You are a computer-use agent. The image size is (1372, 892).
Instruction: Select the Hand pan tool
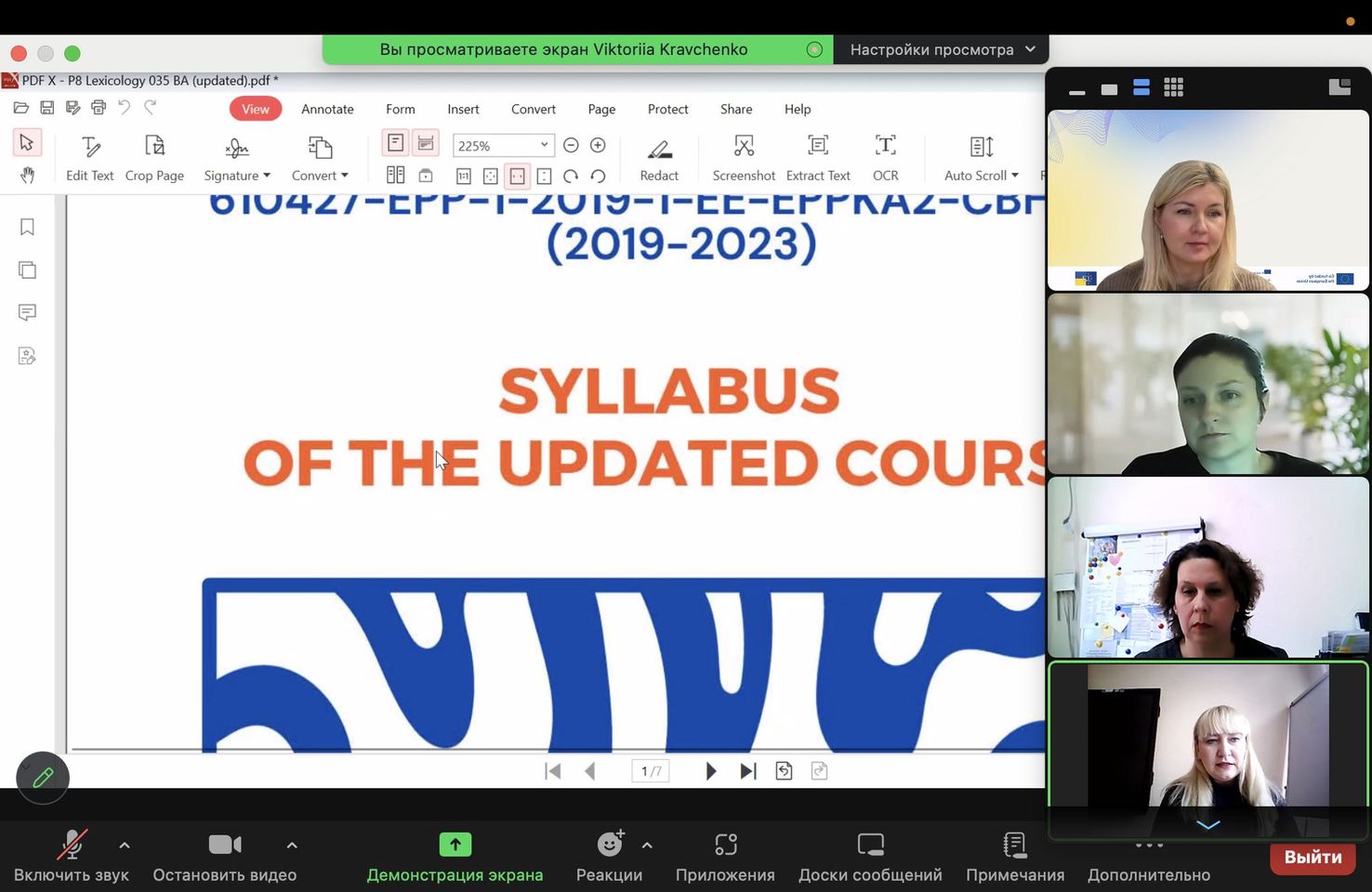click(x=27, y=176)
